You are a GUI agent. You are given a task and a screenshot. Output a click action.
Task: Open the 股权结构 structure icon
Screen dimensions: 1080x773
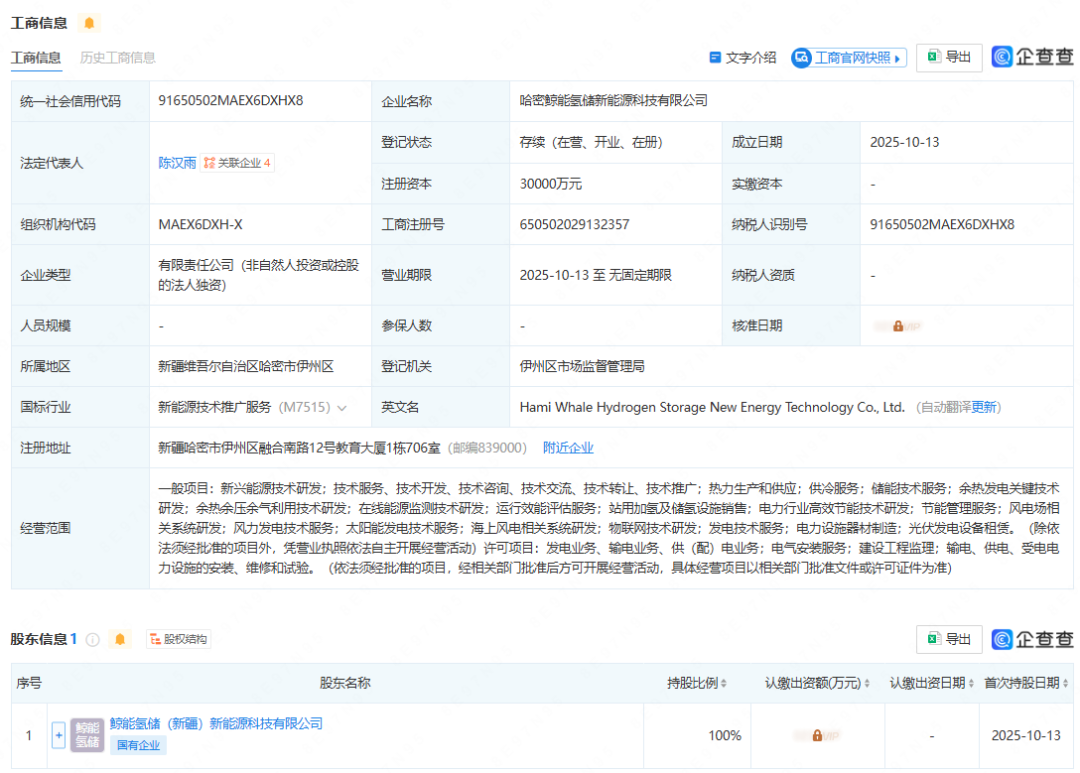click(156, 639)
